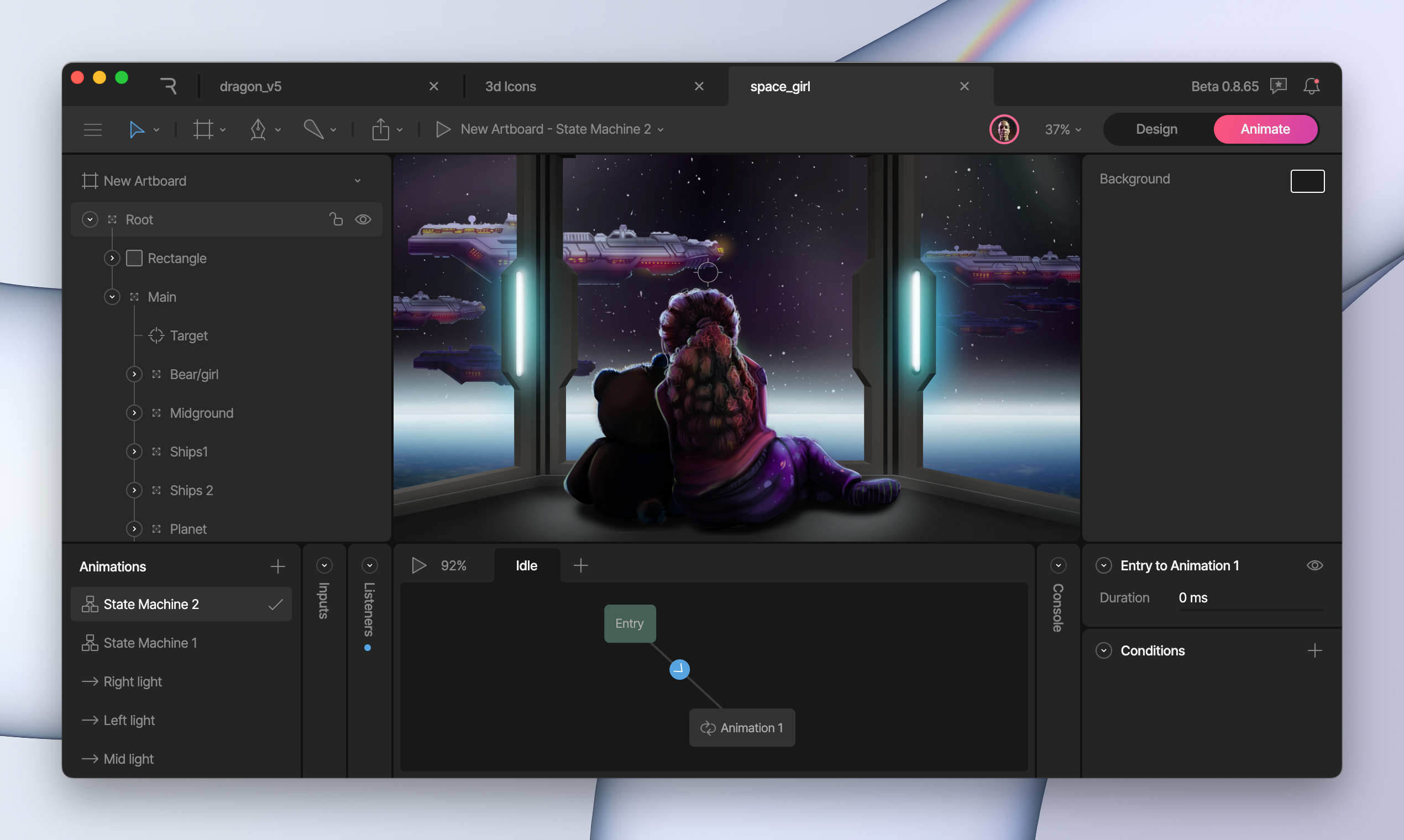Viewport: 1404px width, 840px height.
Task: Collapse Entry to Animation 1 section
Action: [x=1103, y=565]
